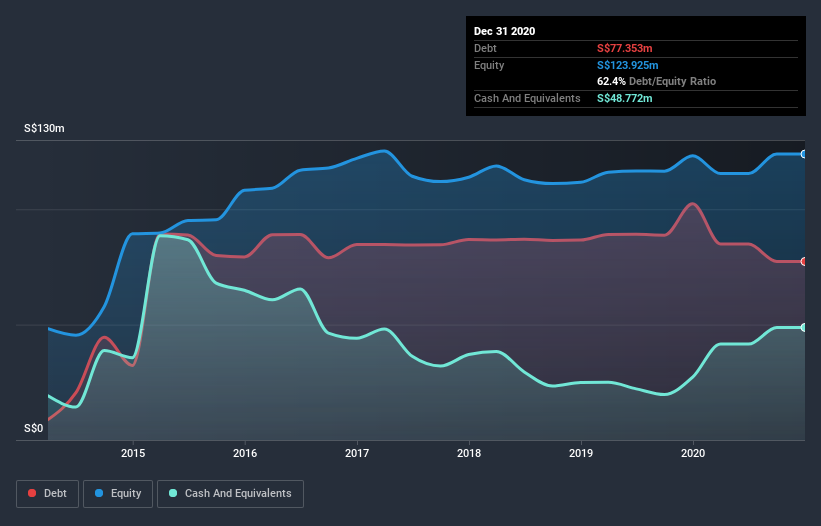Toggle Cash And Equivalents legend button
Image resolution: width=821 pixels, height=526 pixels.
coord(230,494)
